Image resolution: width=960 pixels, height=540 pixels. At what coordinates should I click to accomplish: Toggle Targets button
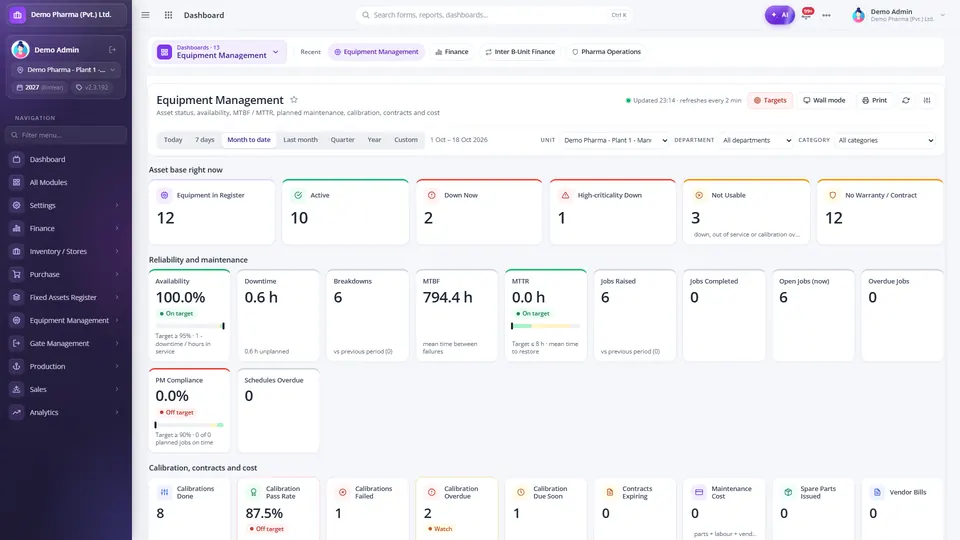click(x=770, y=100)
